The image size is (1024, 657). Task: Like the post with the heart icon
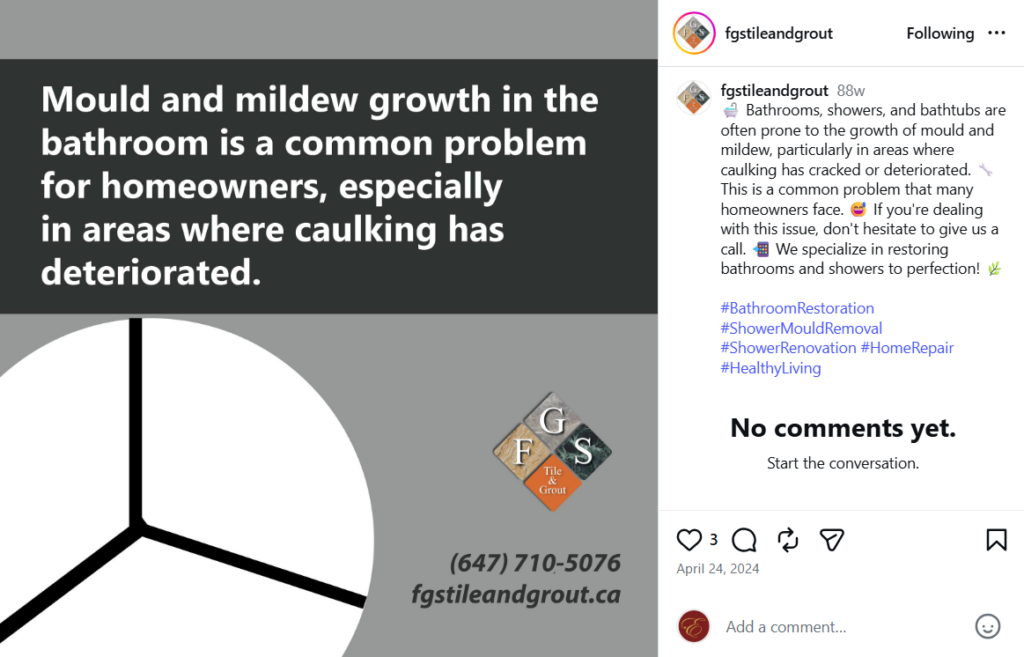690,540
